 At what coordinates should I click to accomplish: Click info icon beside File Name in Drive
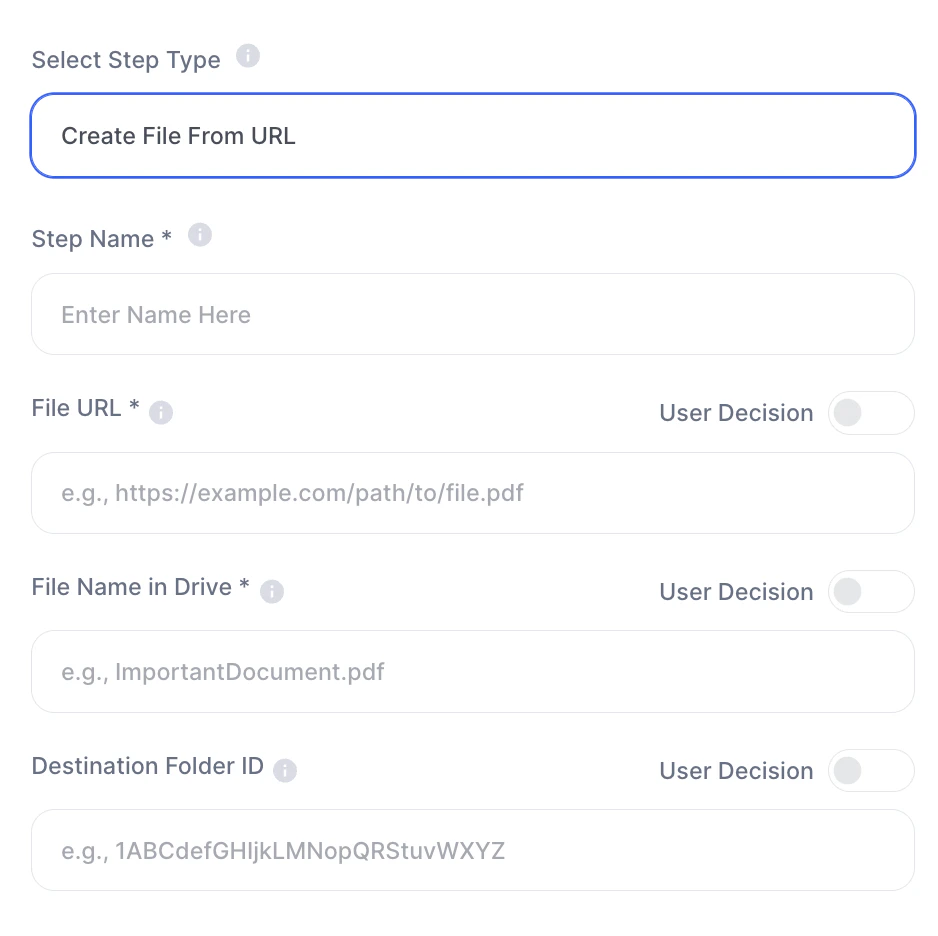point(272,591)
